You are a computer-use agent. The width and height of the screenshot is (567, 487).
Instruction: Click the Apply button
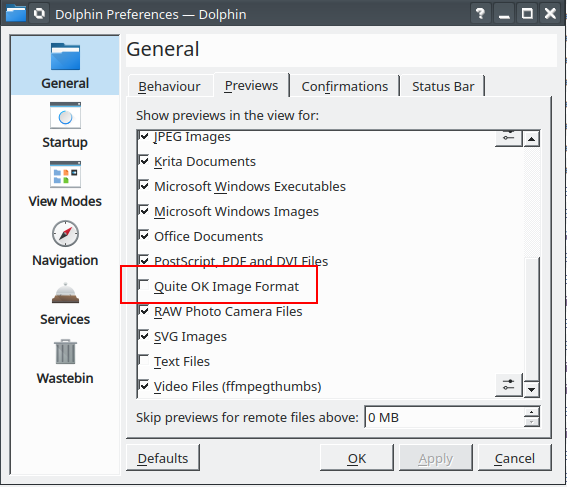(436, 458)
